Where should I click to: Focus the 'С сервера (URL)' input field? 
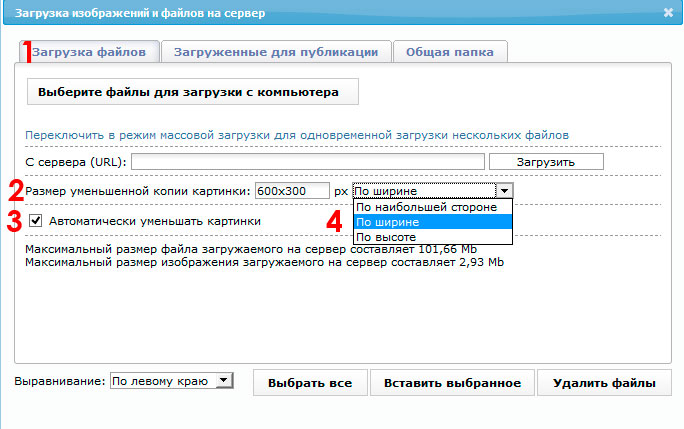(x=307, y=161)
